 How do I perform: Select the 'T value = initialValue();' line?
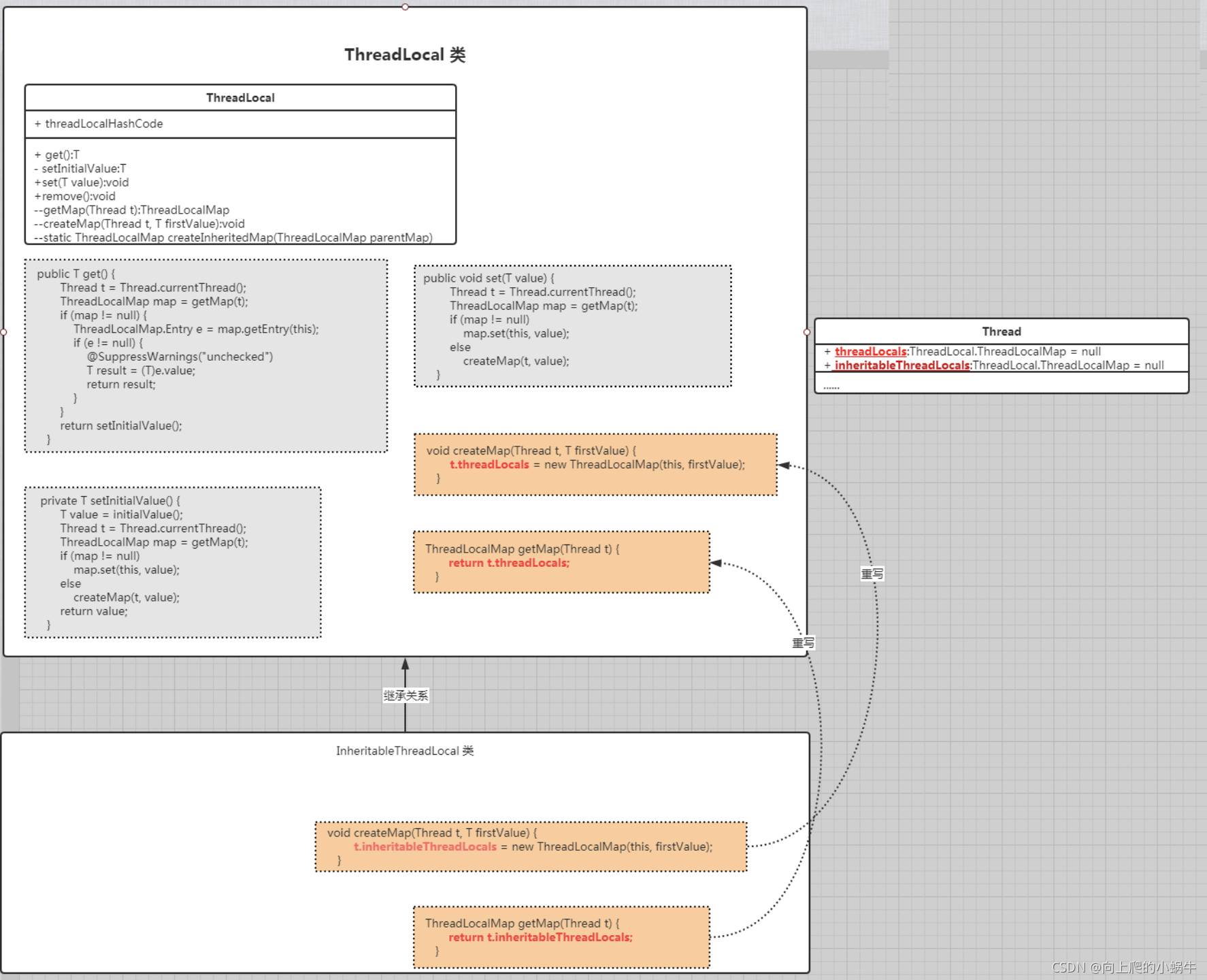pos(121,514)
